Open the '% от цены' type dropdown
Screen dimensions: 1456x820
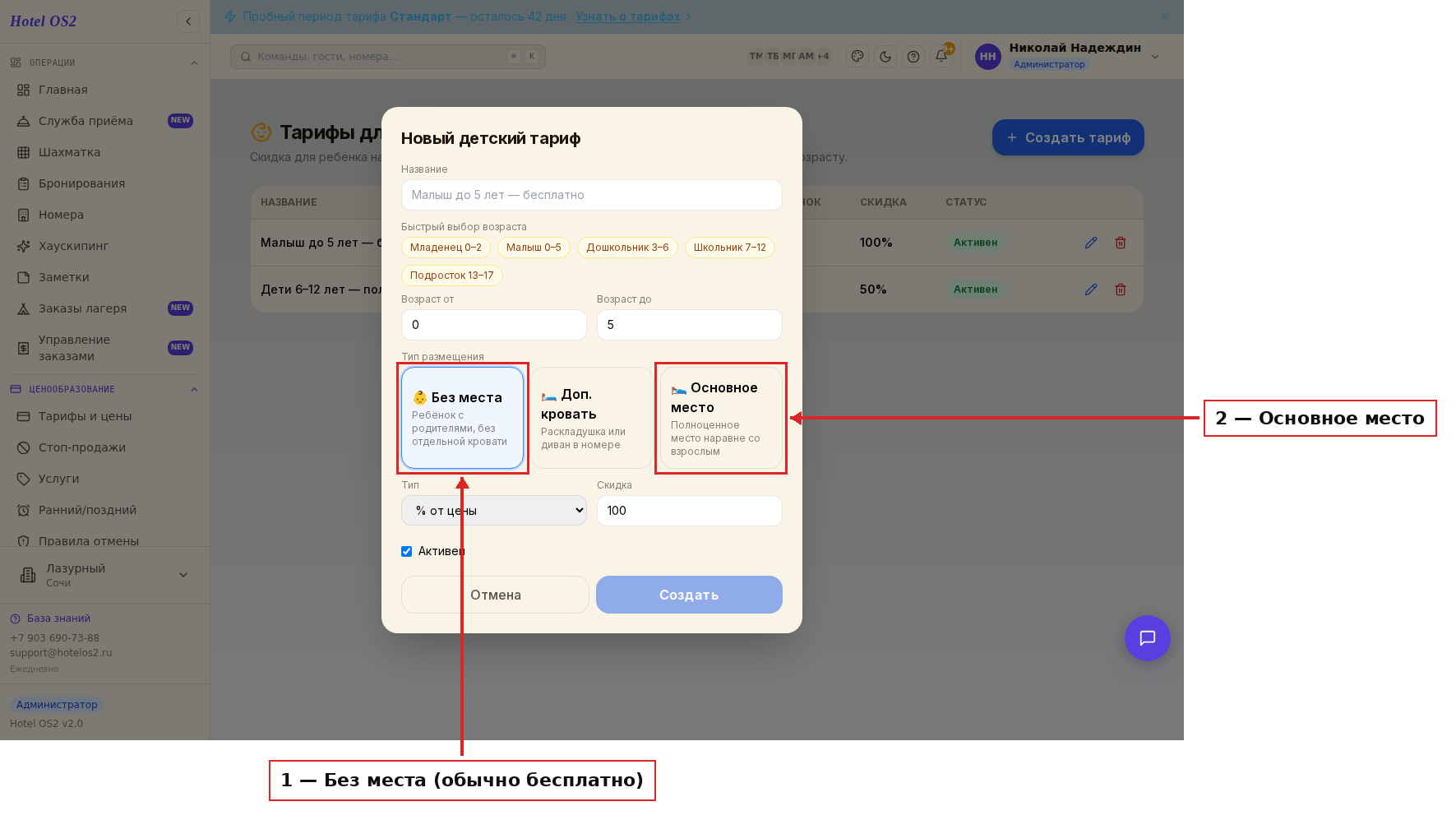tap(494, 511)
